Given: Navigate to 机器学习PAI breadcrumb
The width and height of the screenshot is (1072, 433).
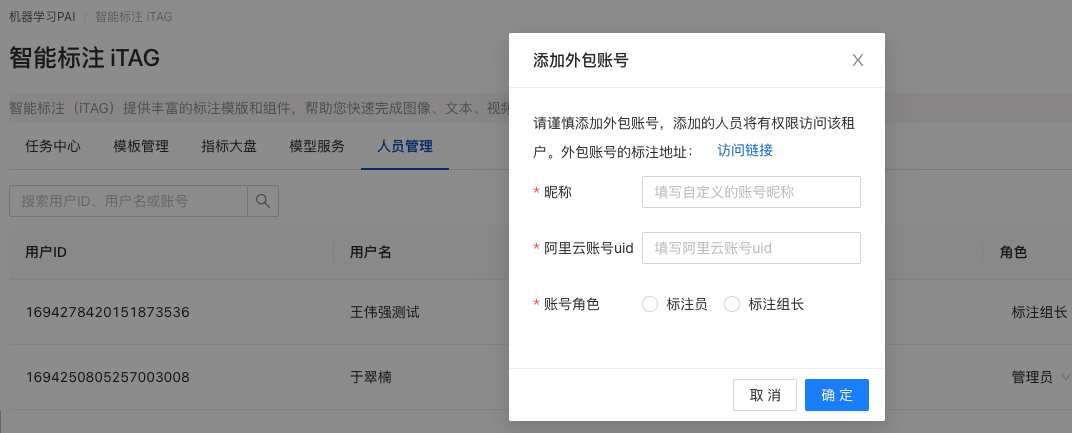Looking at the screenshot, I should 42,17.
